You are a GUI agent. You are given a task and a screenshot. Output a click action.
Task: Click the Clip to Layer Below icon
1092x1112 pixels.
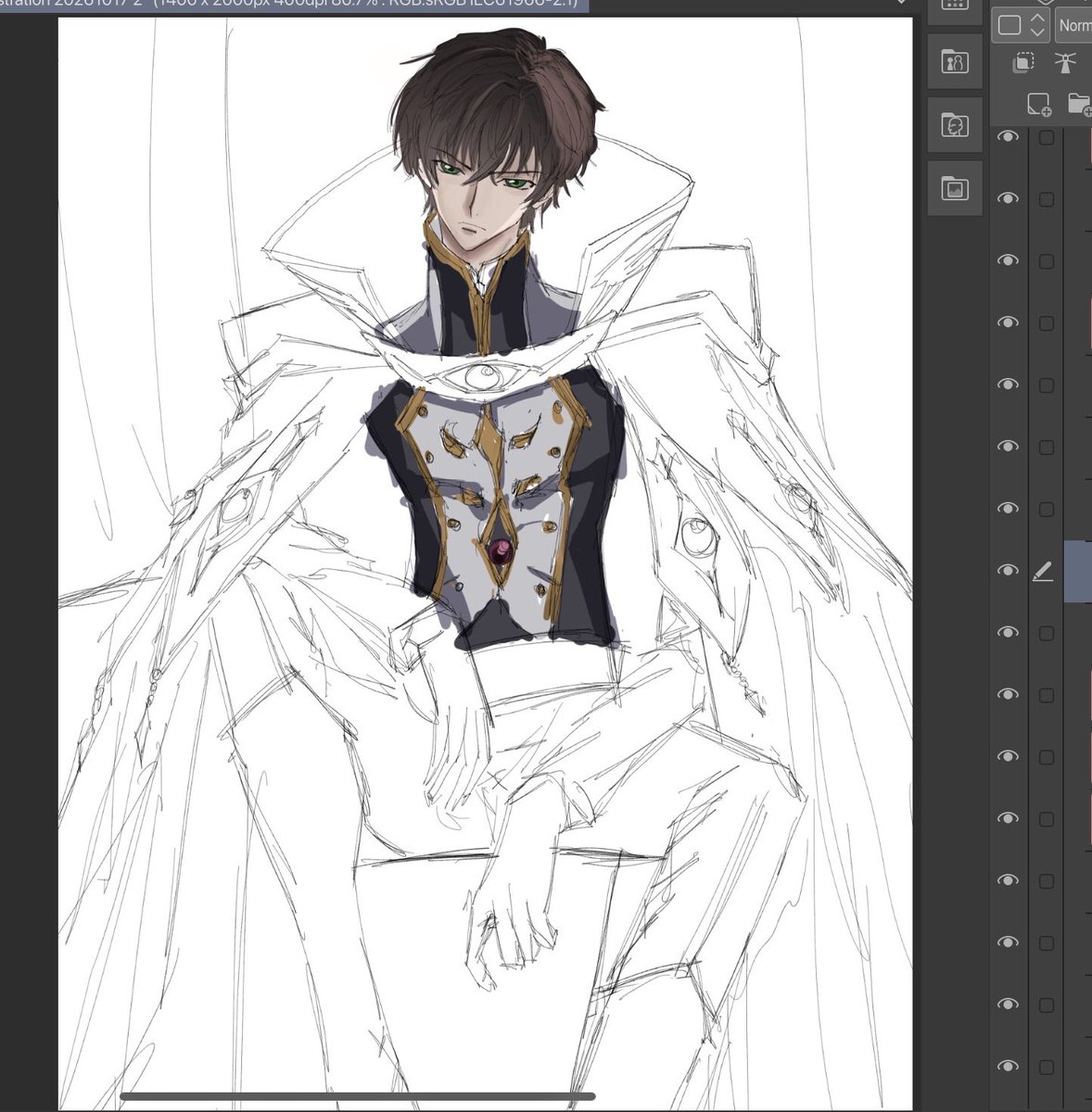tap(1023, 62)
